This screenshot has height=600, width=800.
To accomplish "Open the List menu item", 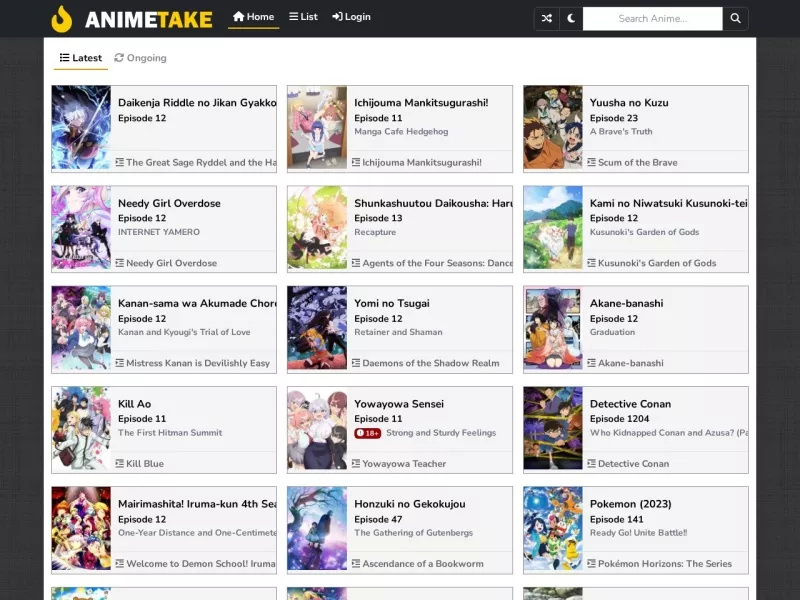I will click(303, 17).
